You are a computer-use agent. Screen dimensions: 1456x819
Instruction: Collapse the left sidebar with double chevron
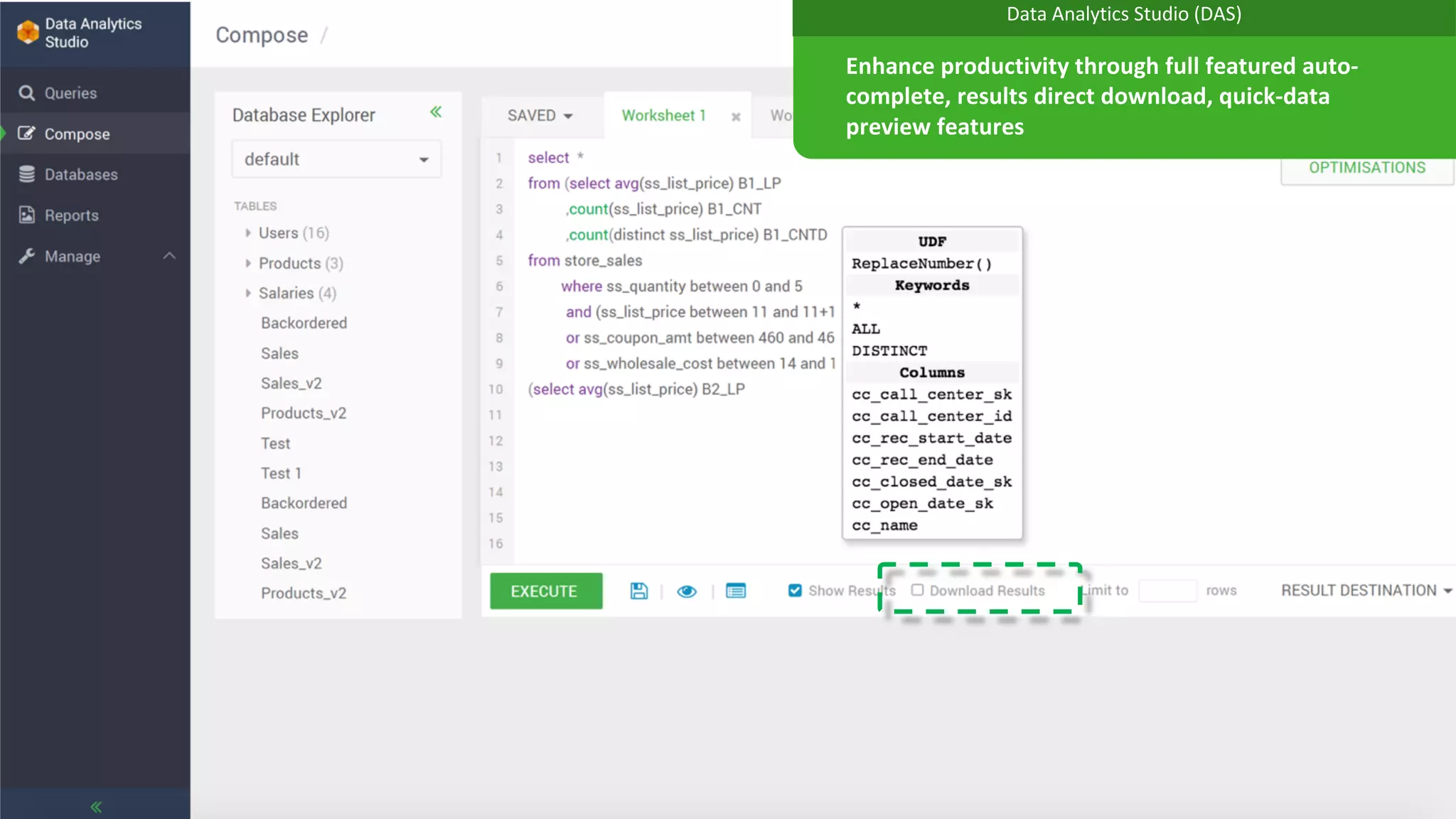click(96, 806)
